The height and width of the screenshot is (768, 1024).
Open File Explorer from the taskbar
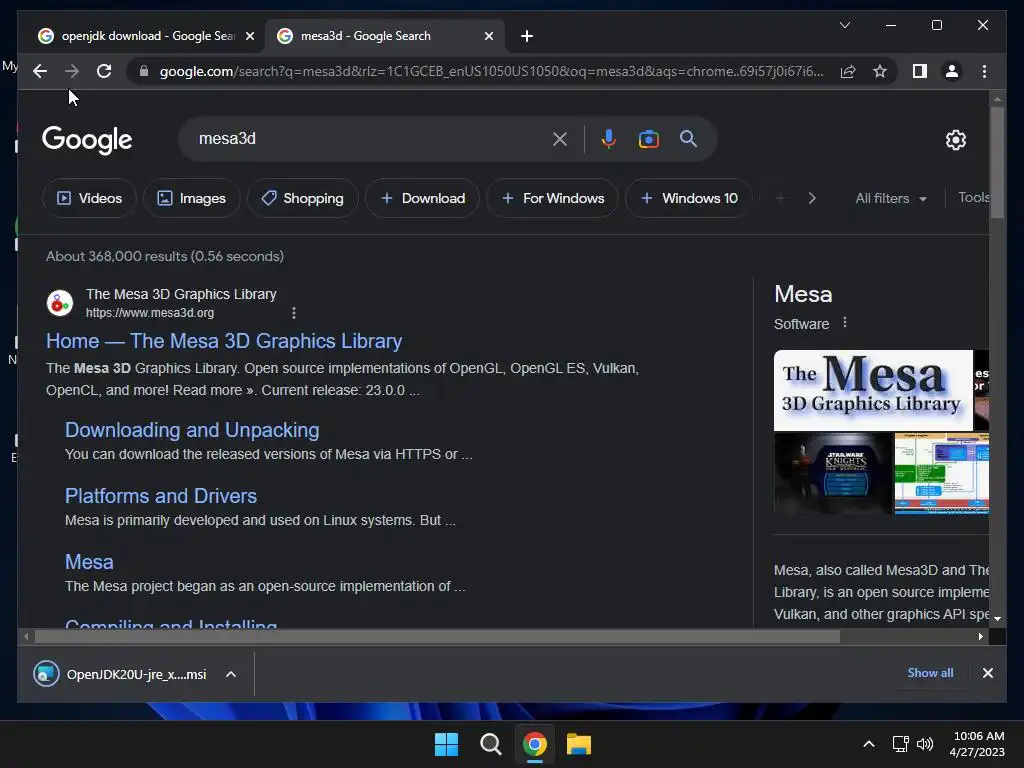coord(579,744)
